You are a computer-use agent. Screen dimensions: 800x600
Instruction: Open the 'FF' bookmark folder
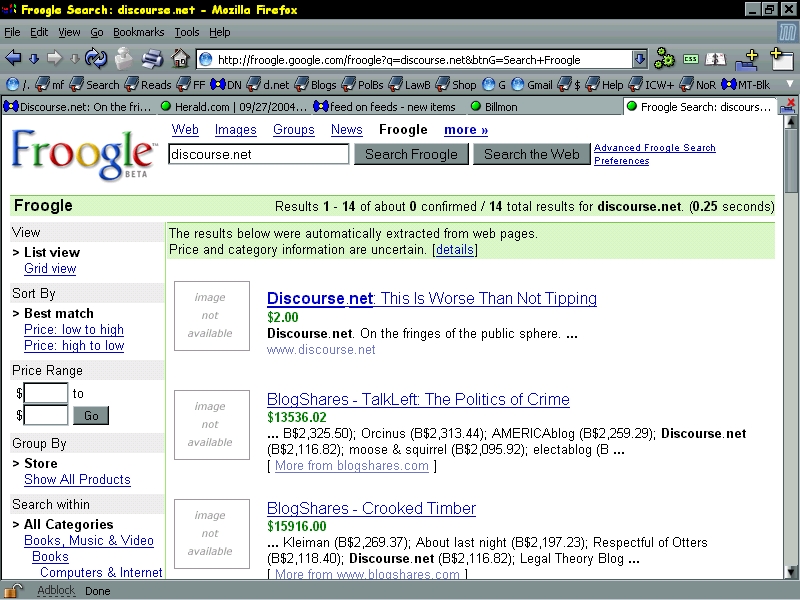[x=191, y=85]
